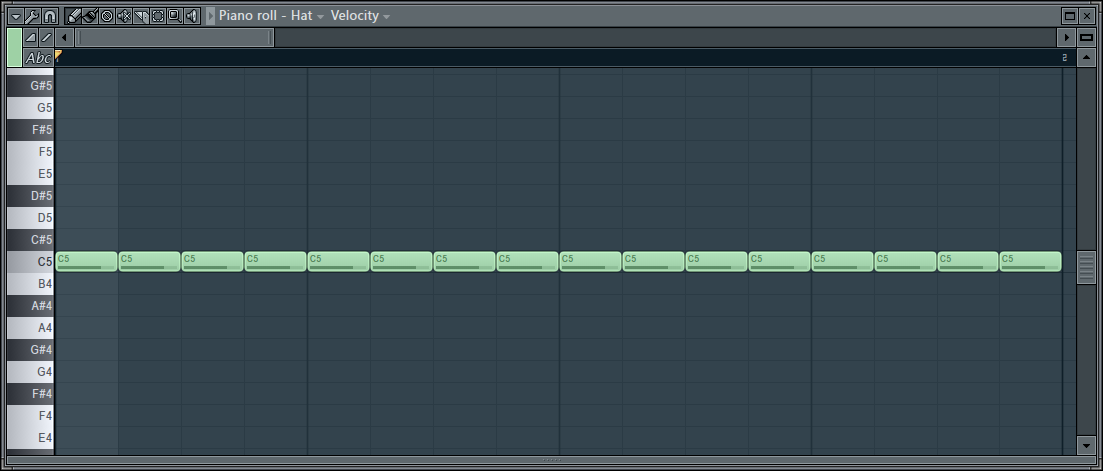Screen dimensions: 1103x471
Task: Select the speaker Playback tool
Action: 191,16
